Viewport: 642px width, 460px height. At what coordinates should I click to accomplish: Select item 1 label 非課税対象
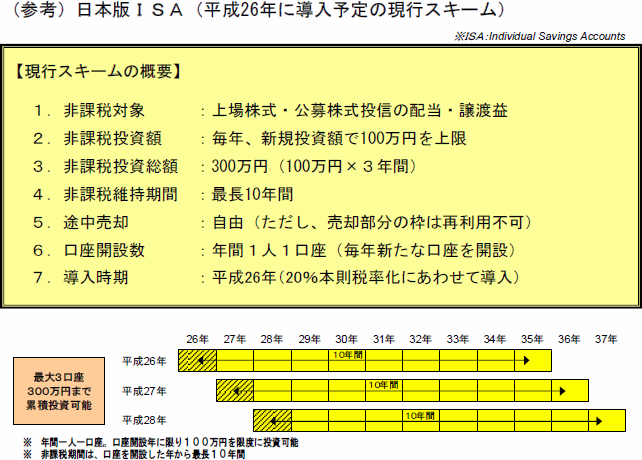coord(104,111)
